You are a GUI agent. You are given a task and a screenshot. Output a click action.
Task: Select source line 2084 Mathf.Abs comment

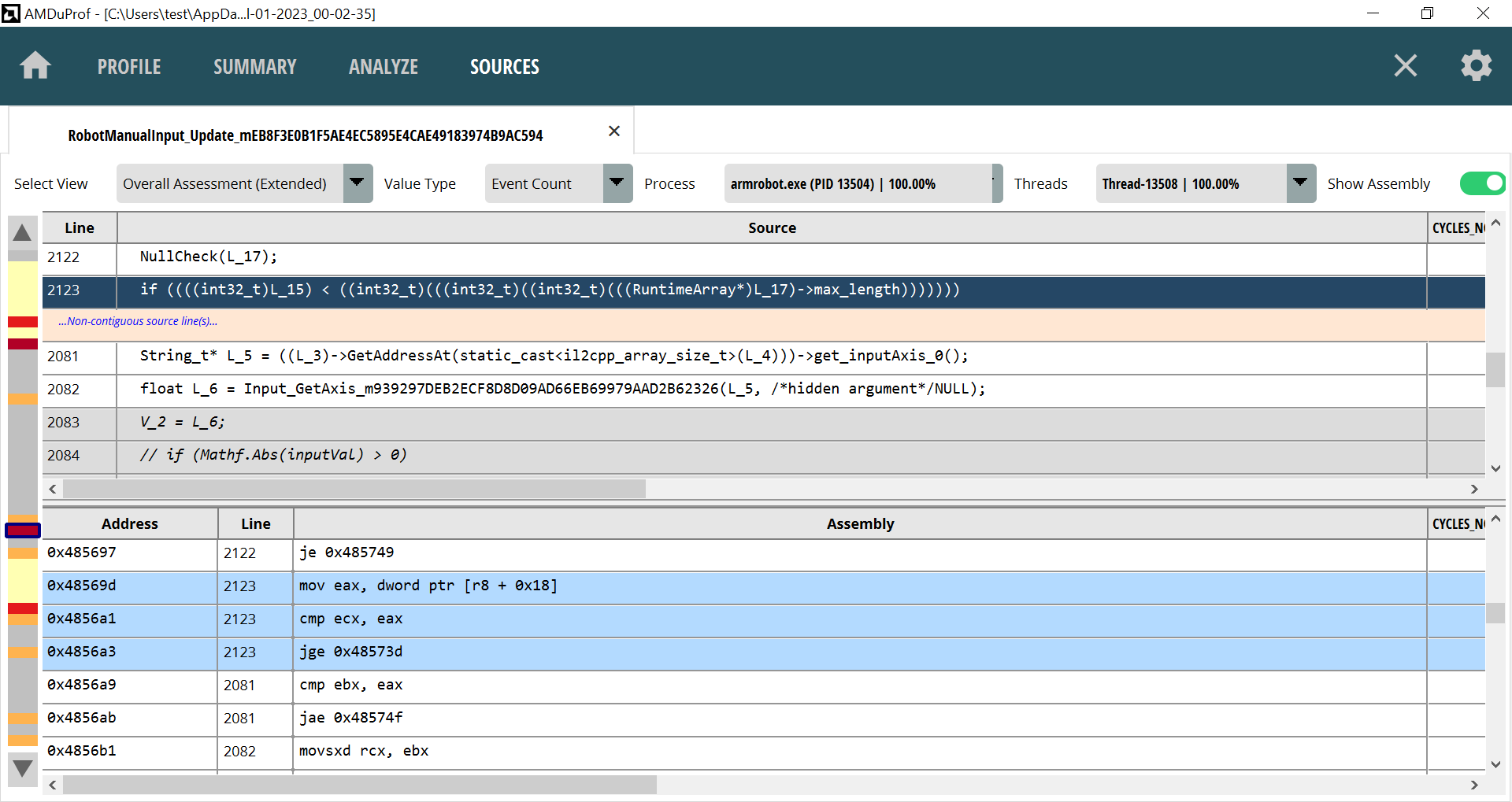point(764,456)
